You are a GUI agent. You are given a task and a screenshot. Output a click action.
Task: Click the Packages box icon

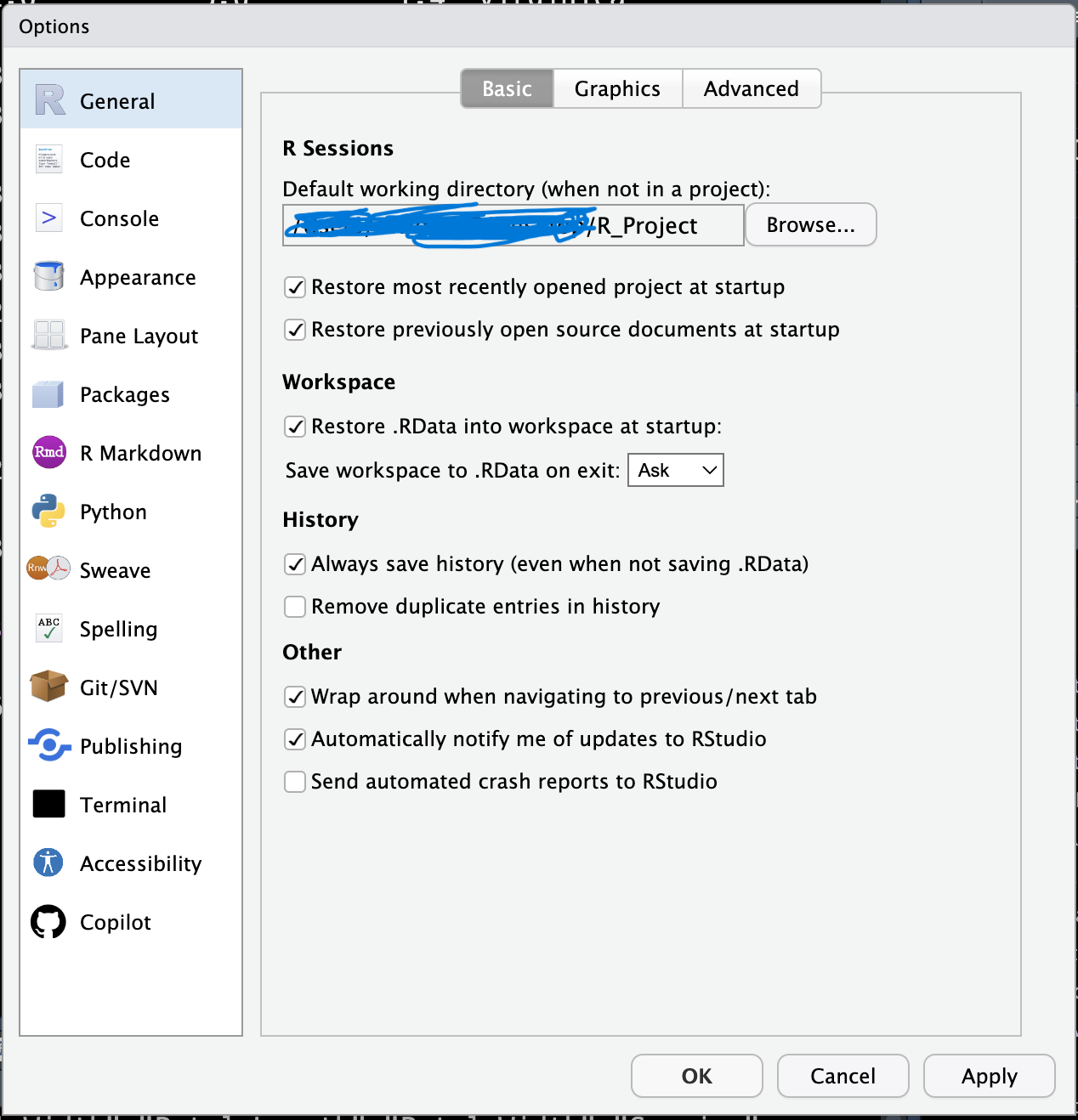click(x=48, y=394)
